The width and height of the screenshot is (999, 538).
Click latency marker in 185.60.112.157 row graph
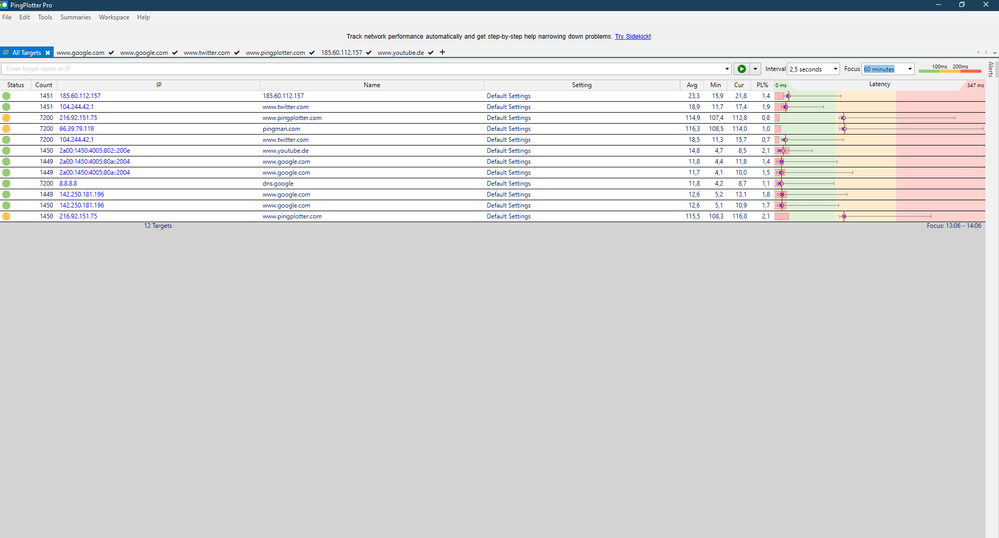[x=787, y=96]
